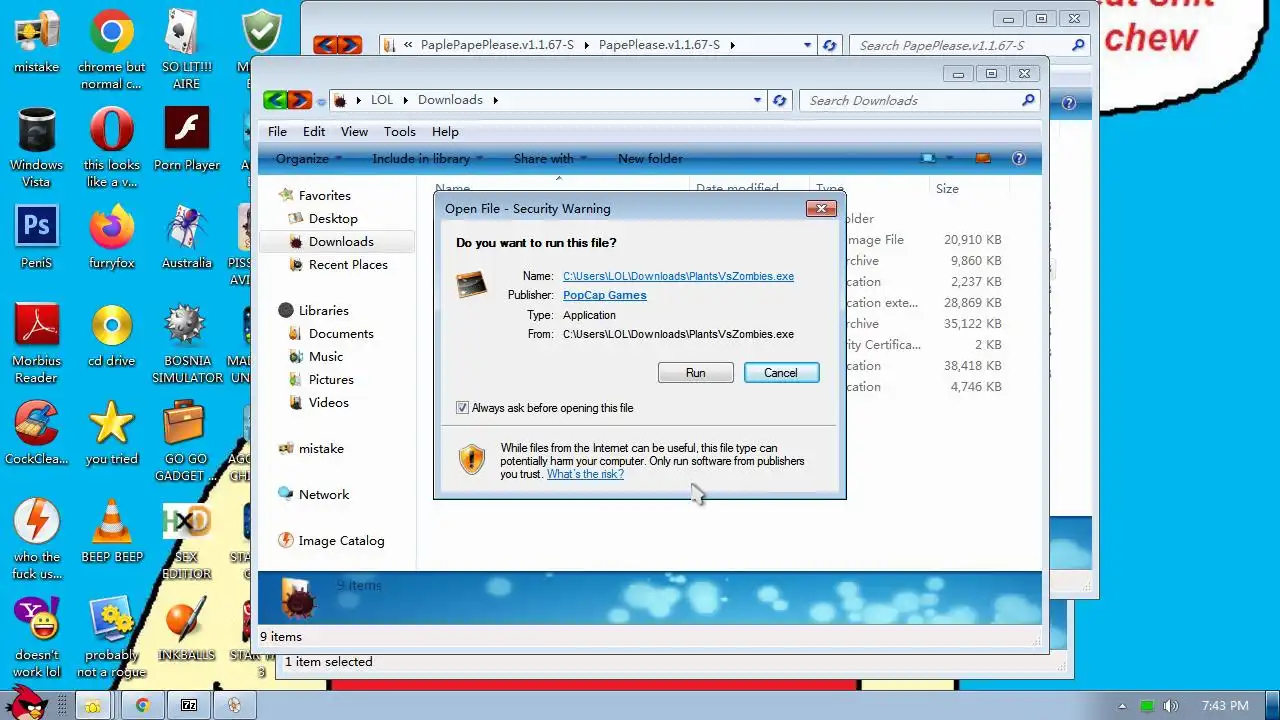Select Recent Places in Favorites
This screenshot has height=720, width=1280.
(348, 265)
